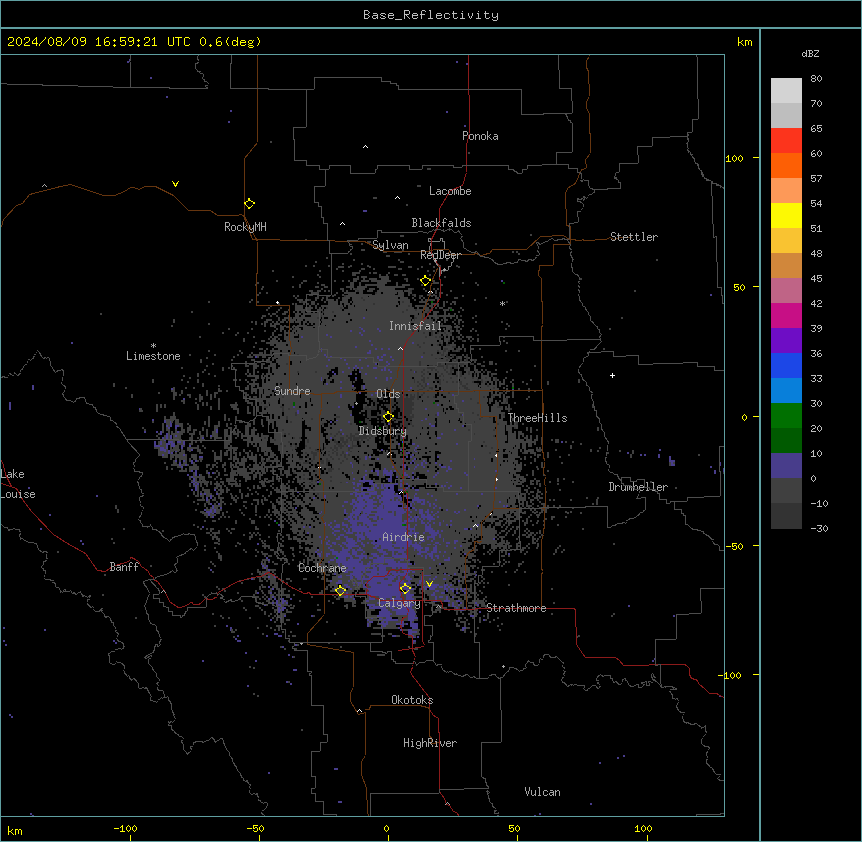
Task: Click the Okotoks city label
Action: 412,700
